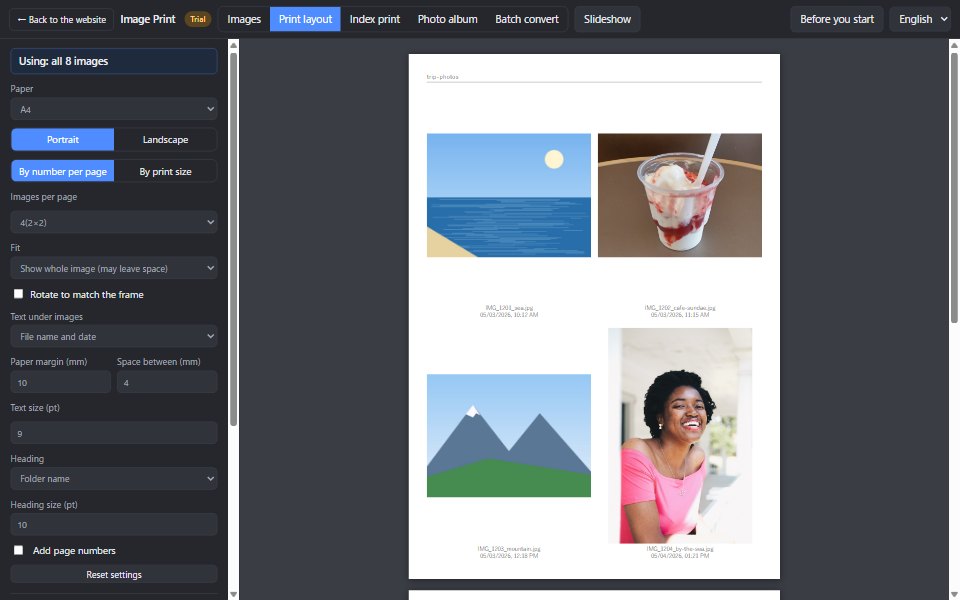The height and width of the screenshot is (600, 960).
Task: Click the IMG_1203_mountain.jpg caption
Action: pos(509,549)
